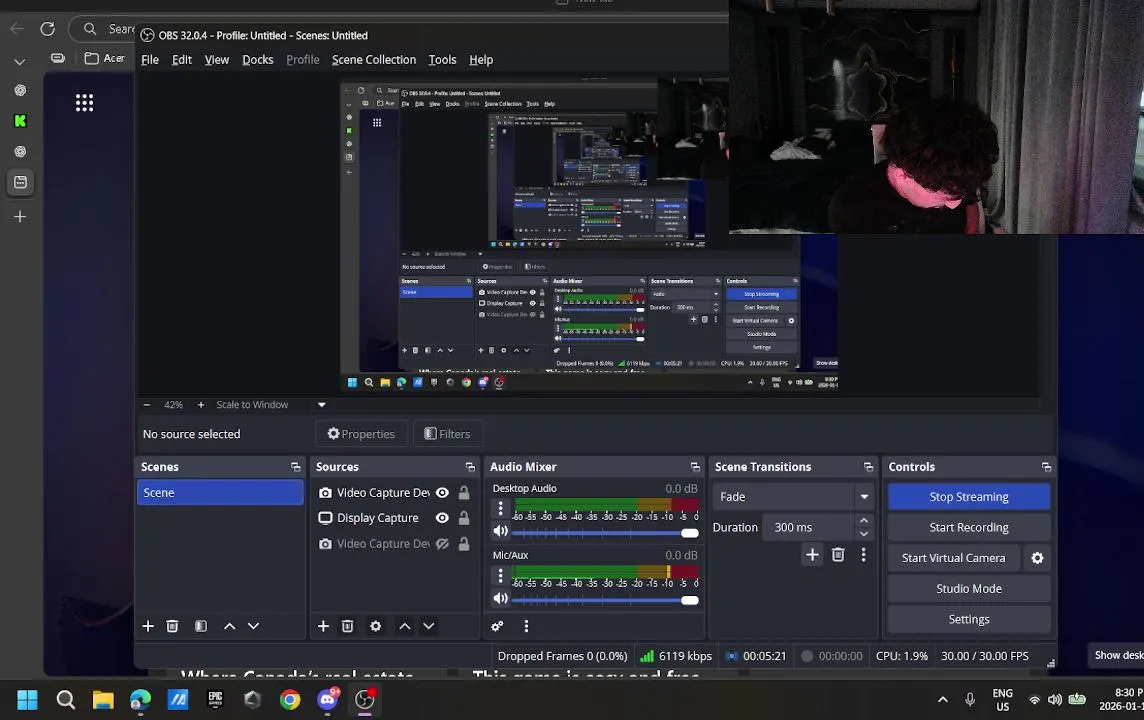Image resolution: width=1144 pixels, height=720 pixels.
Task: Open the Scene Collection menu
Action: click(374, 60)
